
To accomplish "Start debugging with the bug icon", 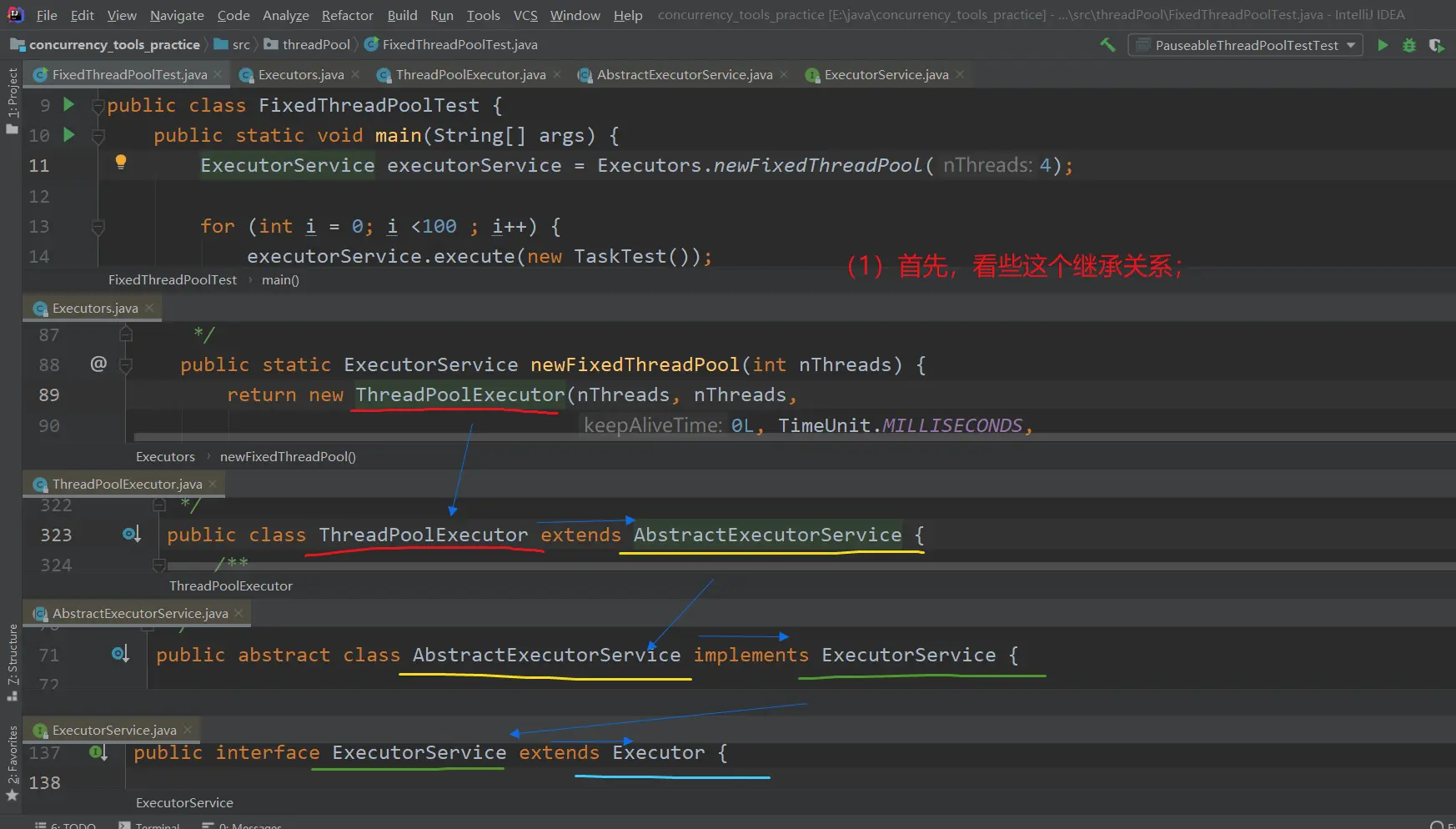I will coord(1409,45).
